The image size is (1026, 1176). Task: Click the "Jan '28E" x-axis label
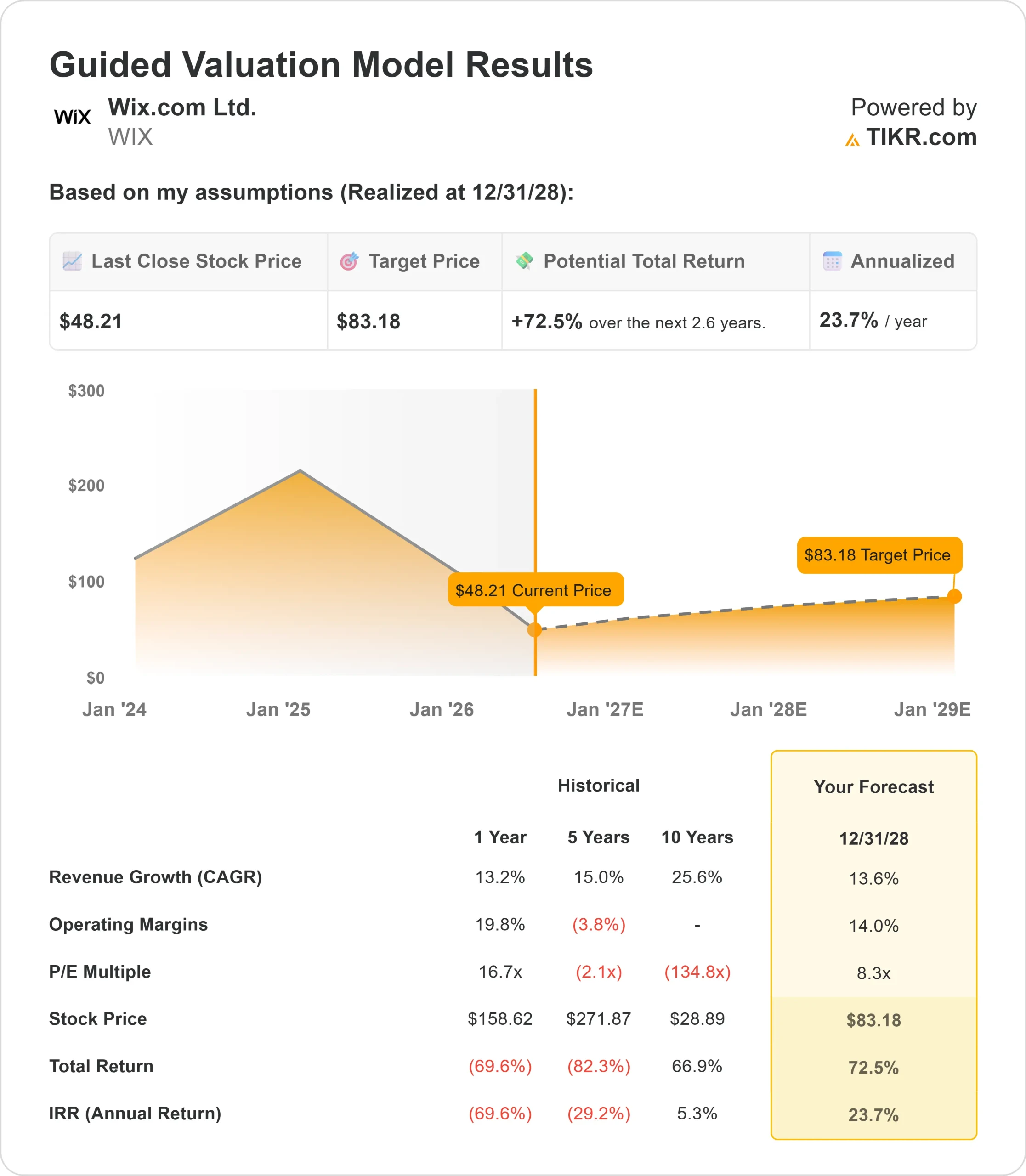coord(768,710)
